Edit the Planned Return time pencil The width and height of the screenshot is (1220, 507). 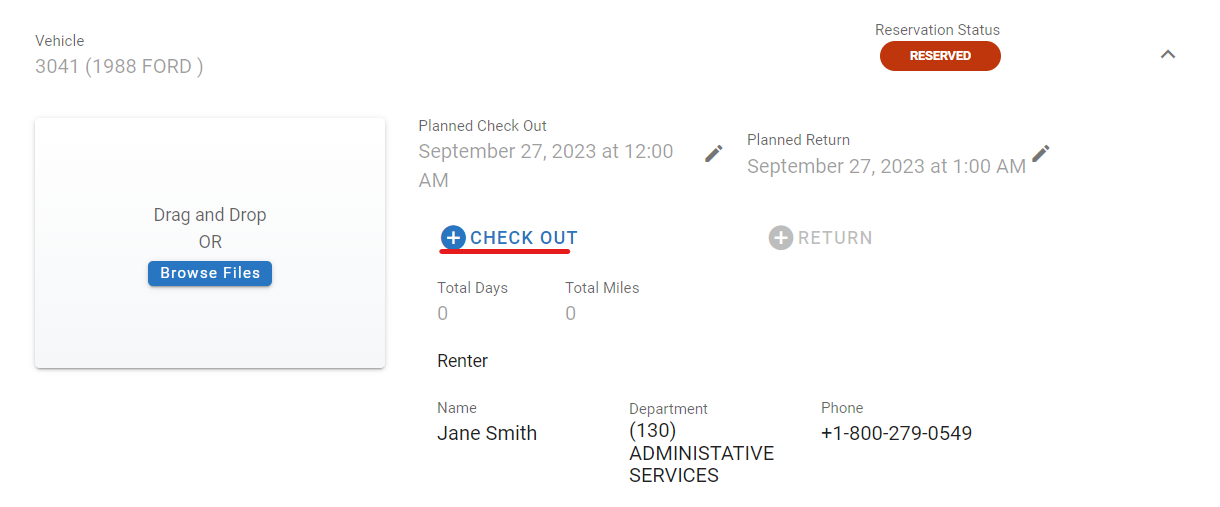coord(1041,153)
